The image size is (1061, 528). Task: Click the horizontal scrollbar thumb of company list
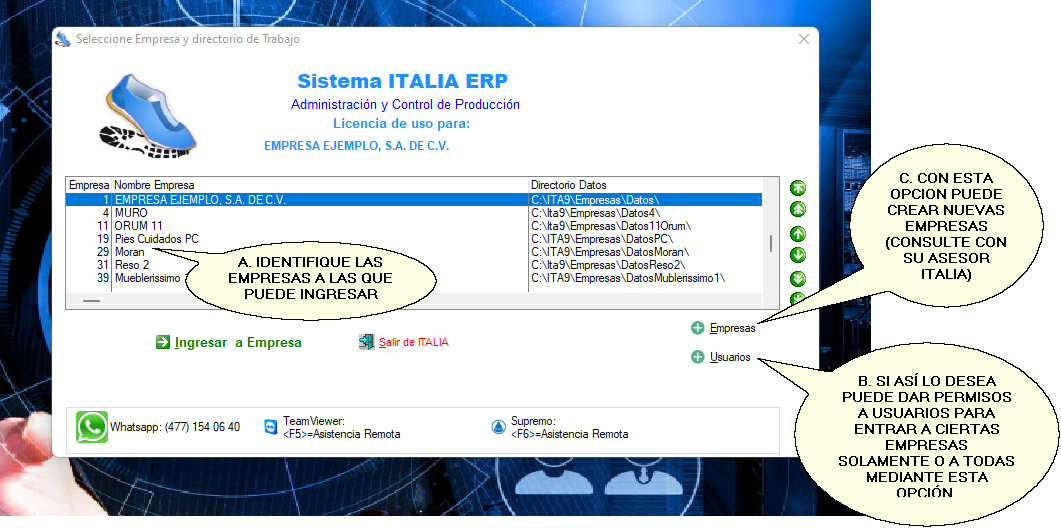[91, 301]
